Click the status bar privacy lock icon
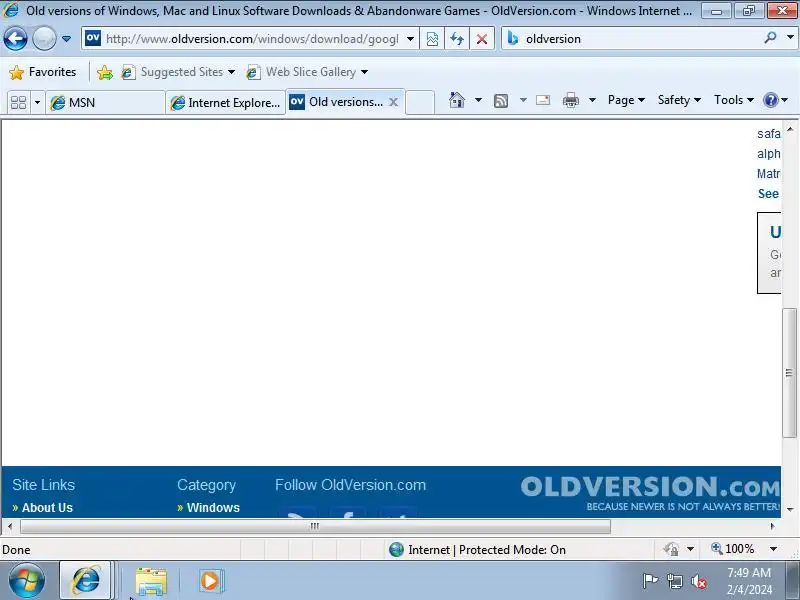Screen dimensions: 800x600 coord(670,549)
